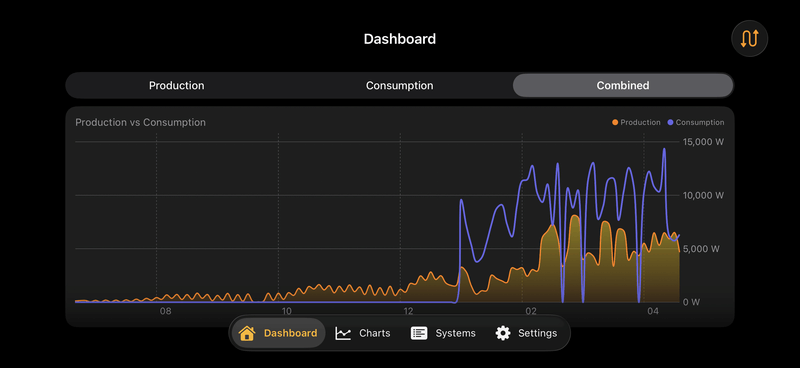Click the list icon for Systems
800x368 pixels.
[419, 333]
